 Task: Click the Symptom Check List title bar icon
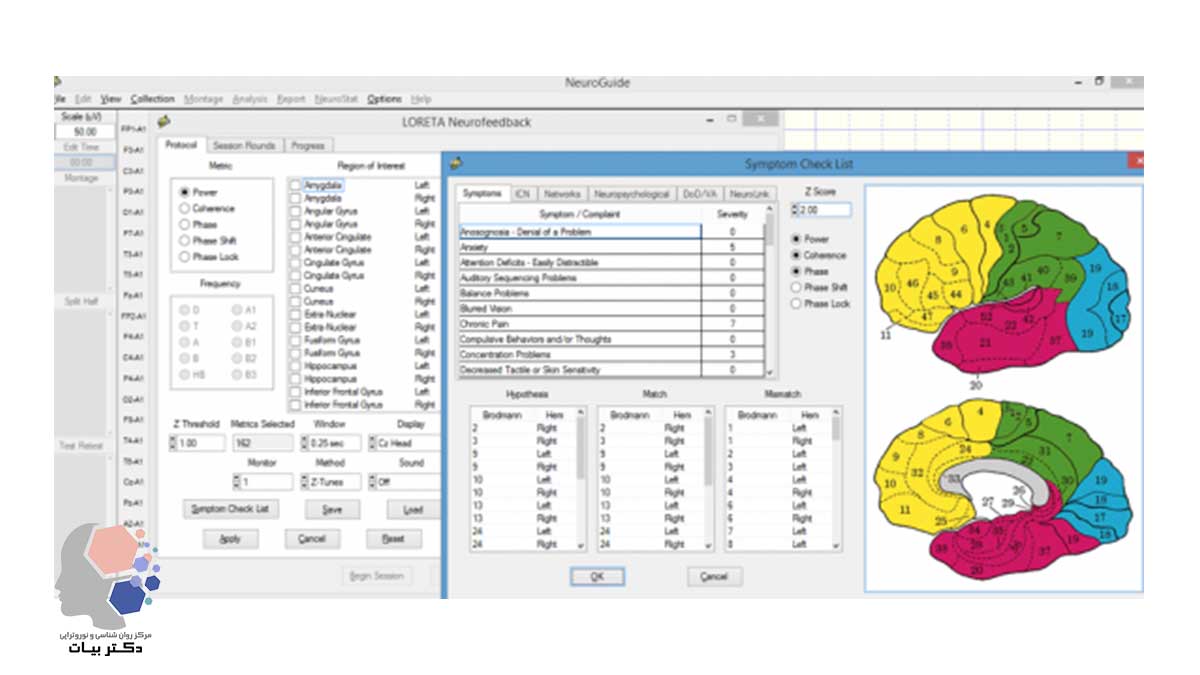[457, 163]
